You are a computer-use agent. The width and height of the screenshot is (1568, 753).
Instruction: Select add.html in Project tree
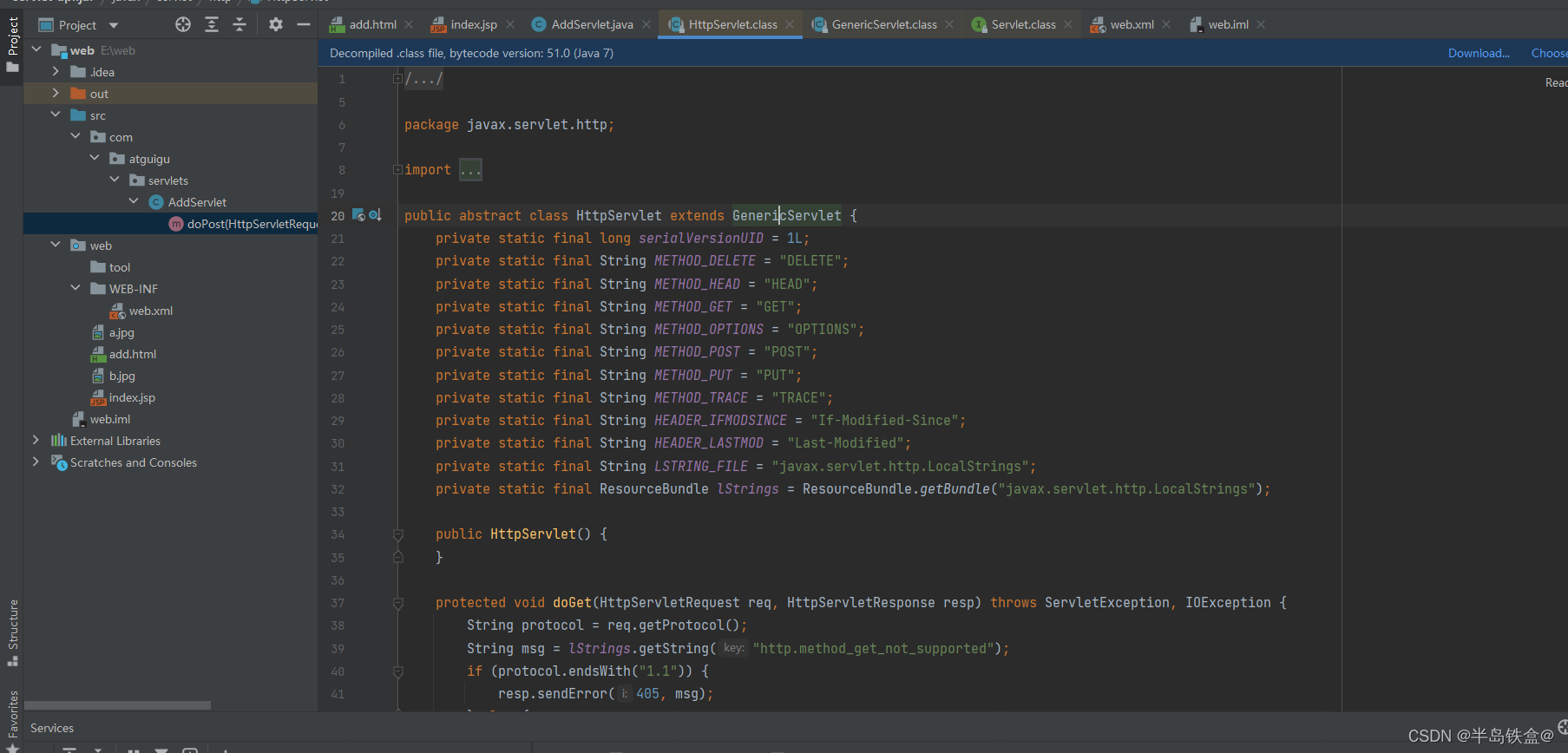(132, 354)
